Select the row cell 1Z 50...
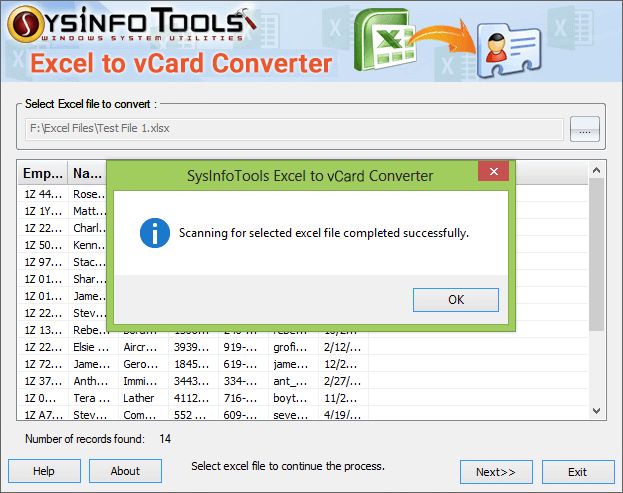 [x=43, y=245]
